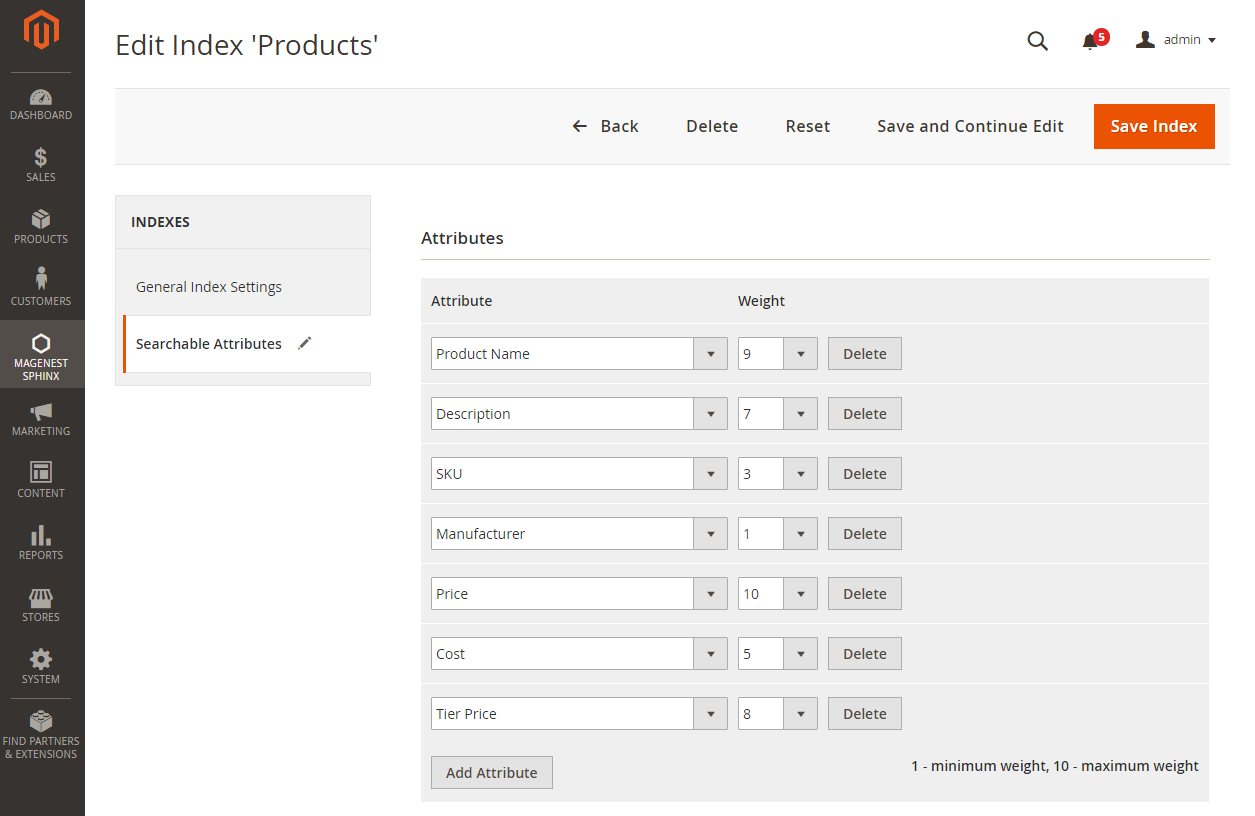Open the weight dropdown for Price

point(800,593)
